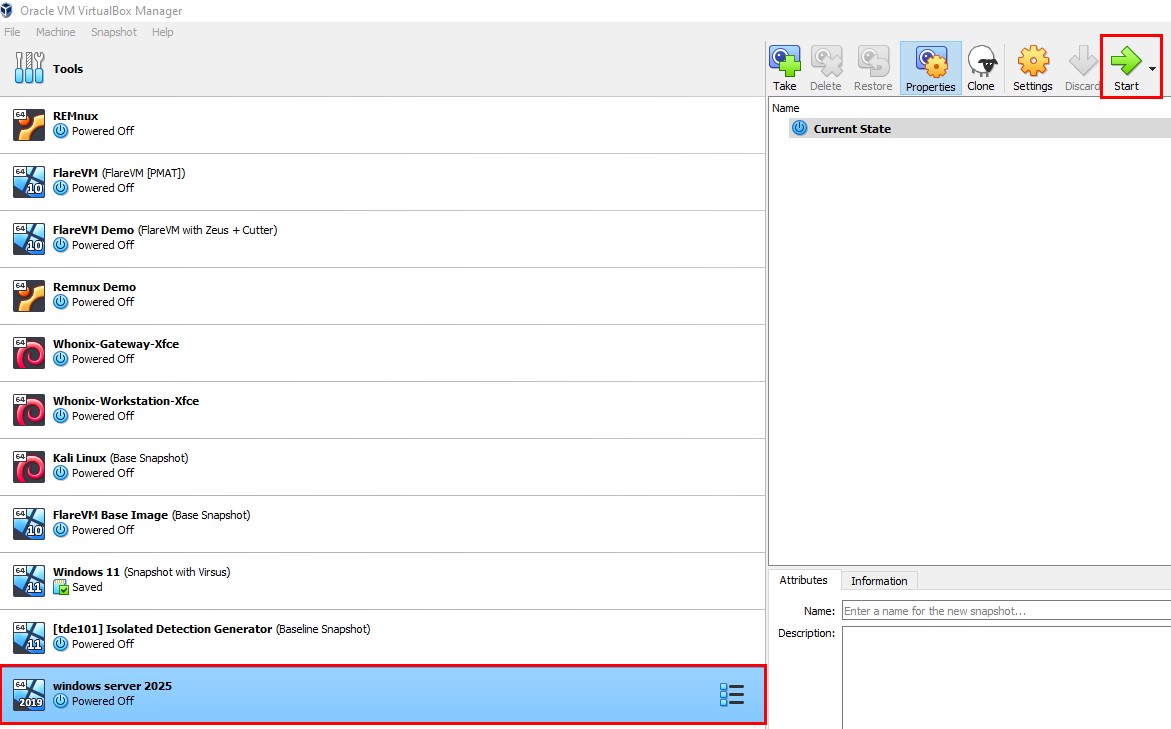Viewport: 1171px width, 729px height.
Task: Open the Snapshot menu
Action: [x=113, y=32]
